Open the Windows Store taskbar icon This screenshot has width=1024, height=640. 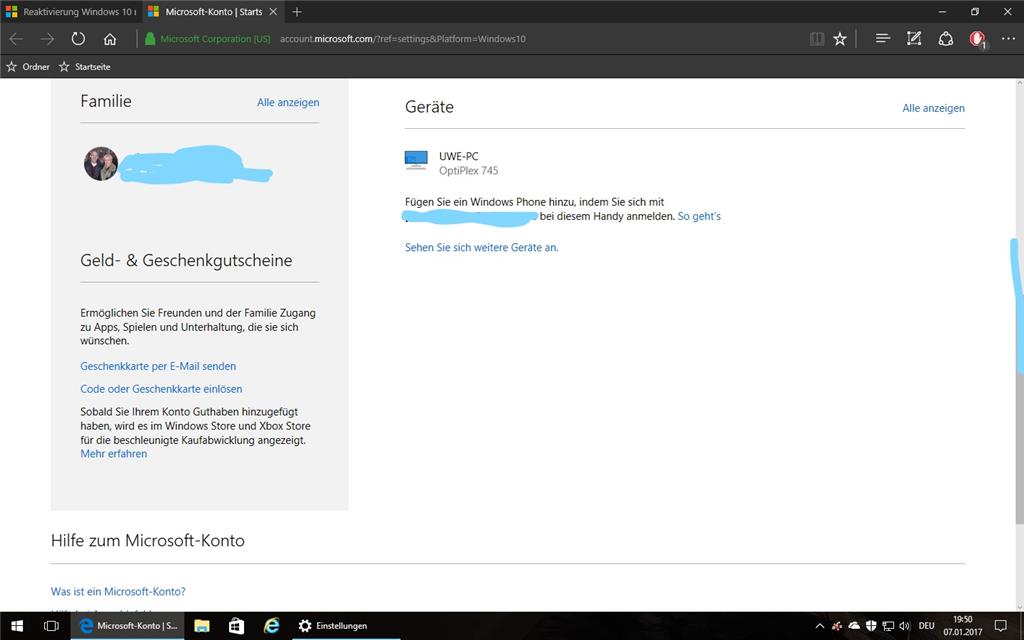point(236,626)
